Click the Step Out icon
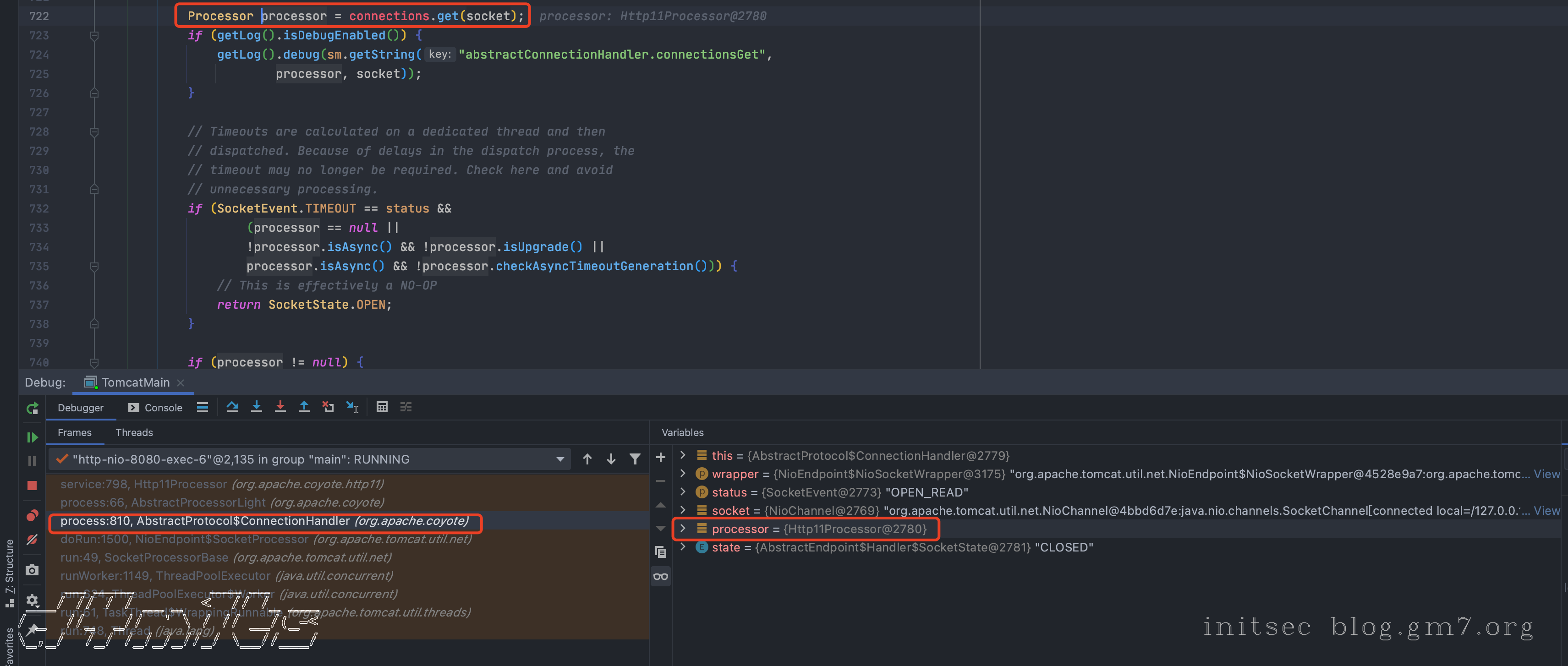The height and width of the screenshot is (666, 1568). pyautogui.click(x=304, y=407)
